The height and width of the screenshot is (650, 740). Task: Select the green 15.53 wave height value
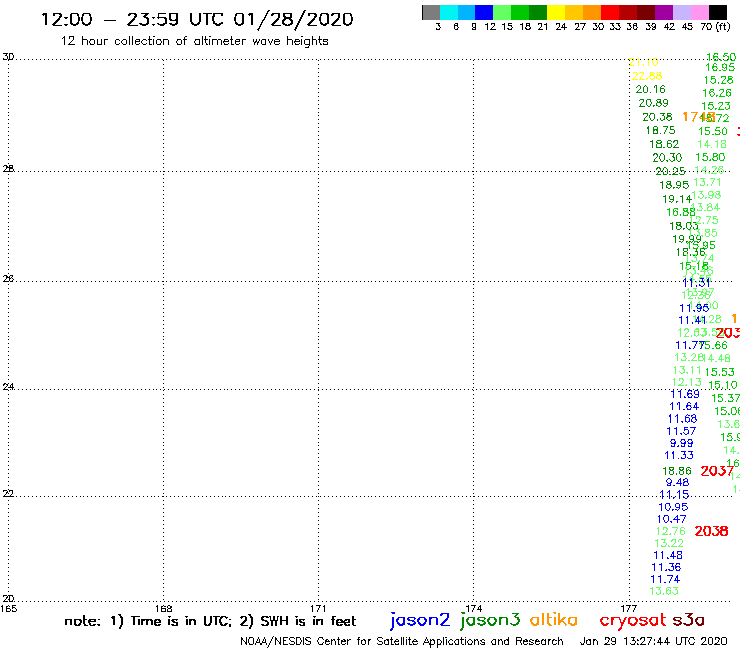click(720, 372)
